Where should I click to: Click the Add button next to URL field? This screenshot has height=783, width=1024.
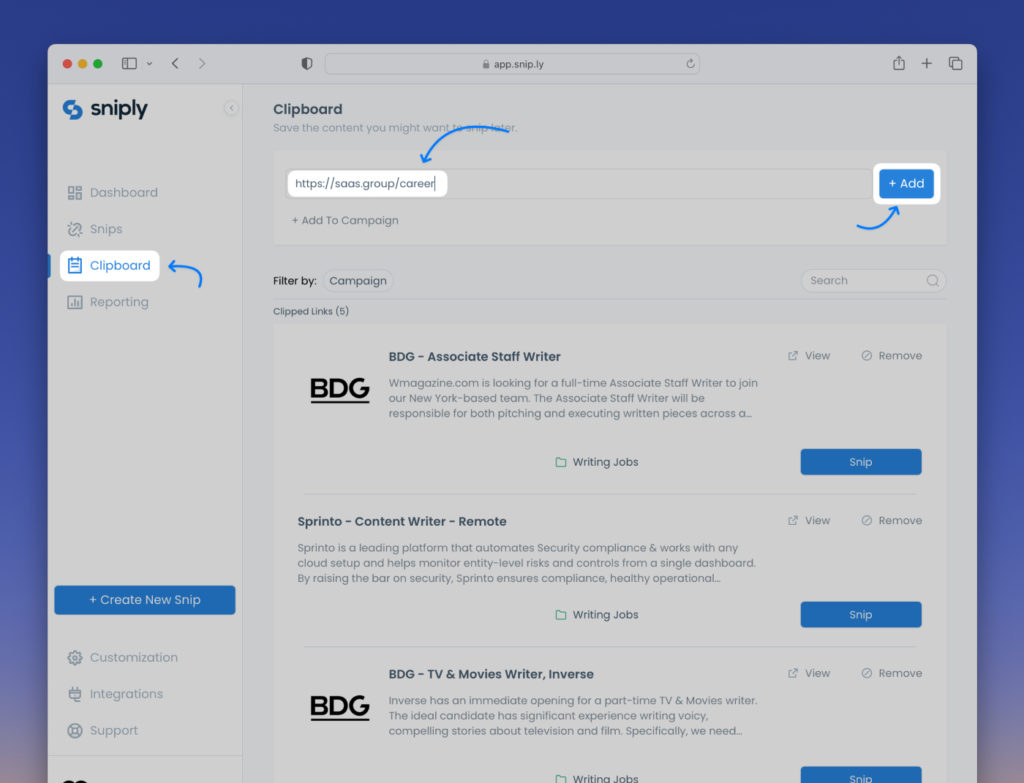click(906, 184)
